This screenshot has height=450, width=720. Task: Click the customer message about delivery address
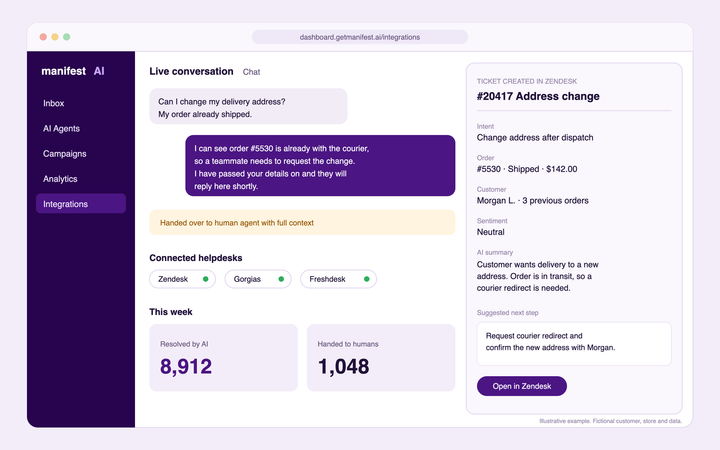tap(248, 106)
